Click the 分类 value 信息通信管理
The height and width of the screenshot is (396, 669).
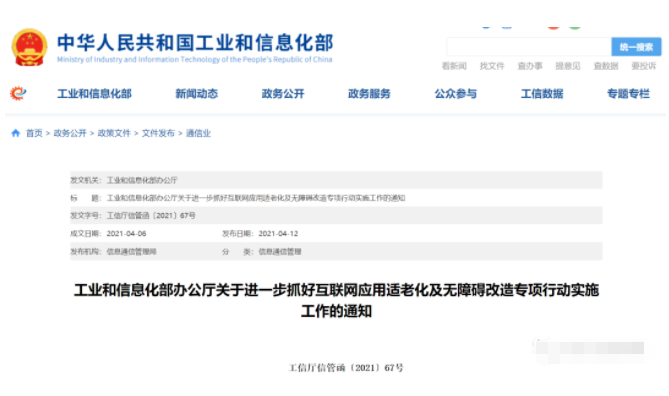[280, 251]
